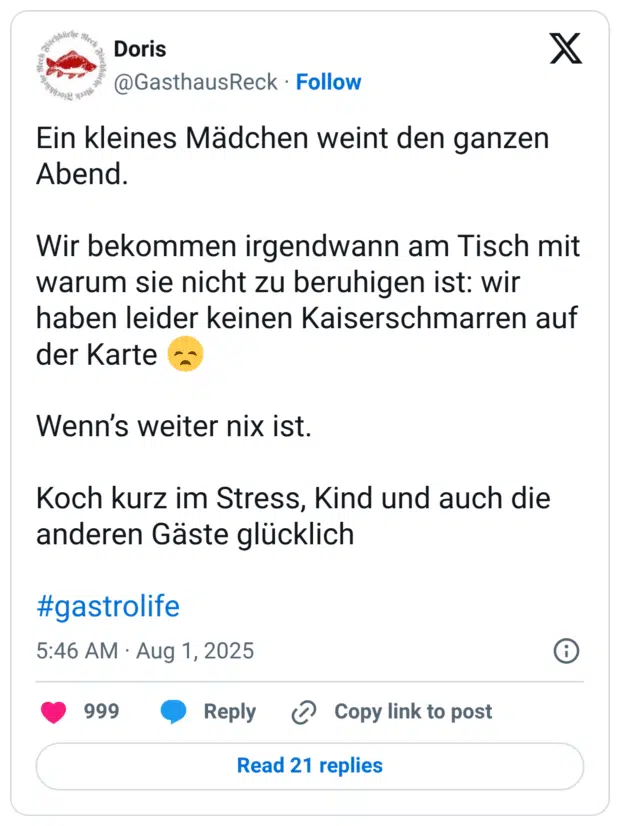The height and width of the screenshot is (826, 620).
Task: Click the Copy link to post label
Action: [x=411, y=712]
